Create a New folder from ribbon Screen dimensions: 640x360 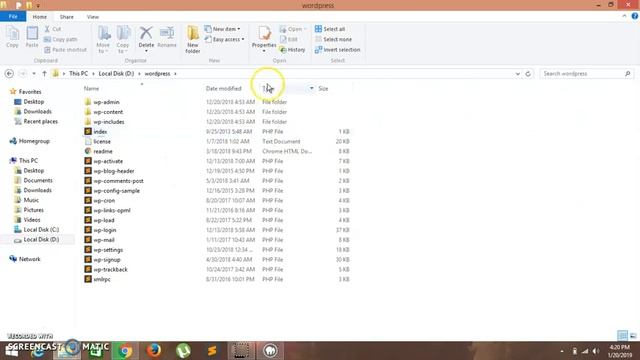(193, 40)
